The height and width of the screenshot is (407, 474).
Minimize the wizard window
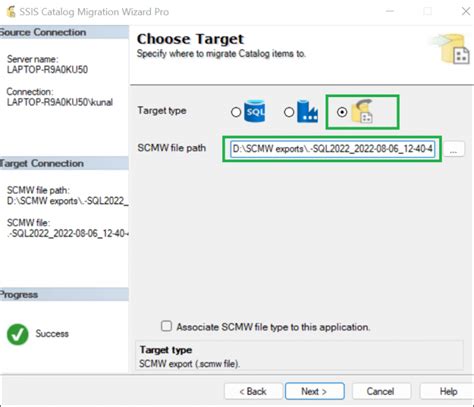pyautogui.click(x=390, y=11)
